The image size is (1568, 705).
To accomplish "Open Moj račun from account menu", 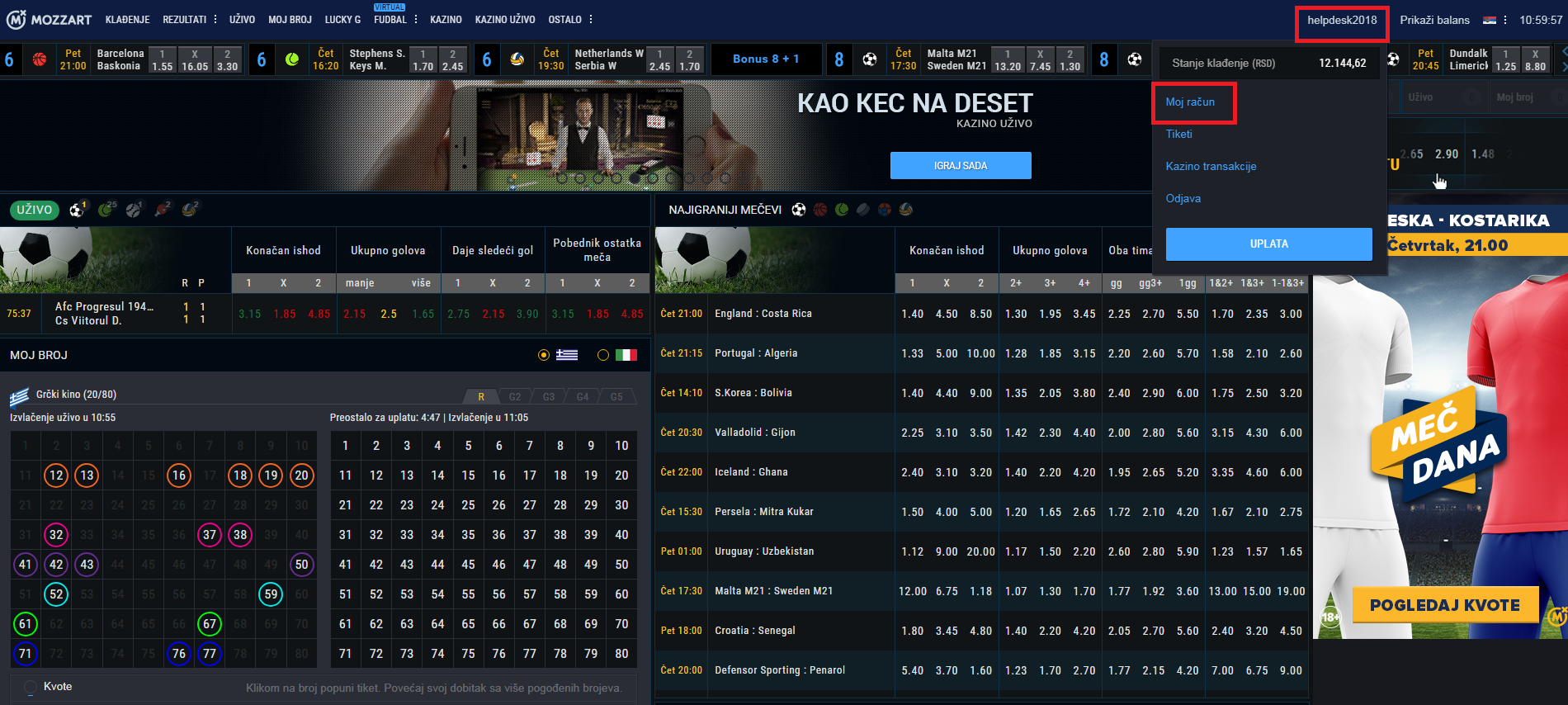I will click(x=1190, y=102).
